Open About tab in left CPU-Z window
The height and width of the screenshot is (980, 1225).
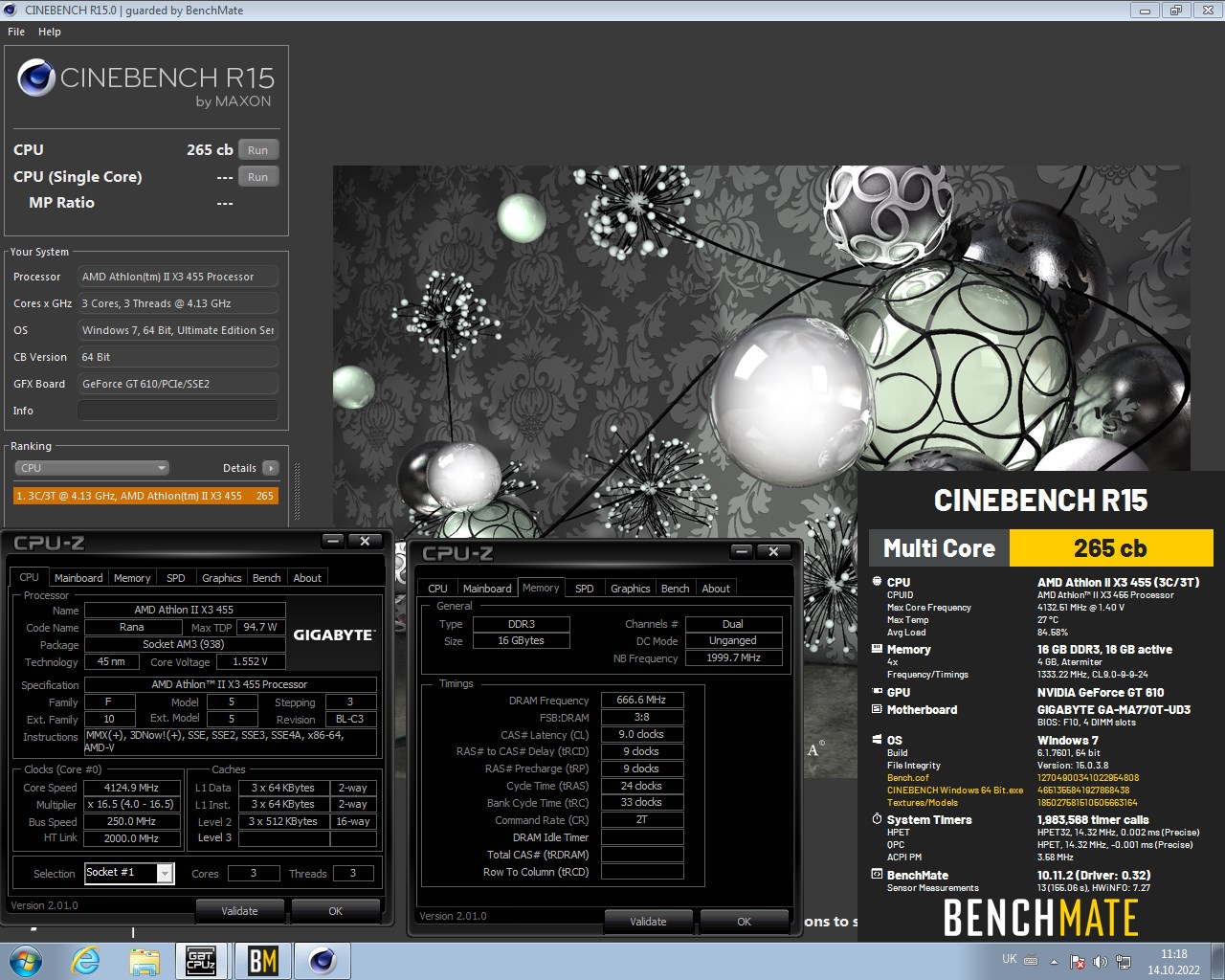tap(307, 578)
